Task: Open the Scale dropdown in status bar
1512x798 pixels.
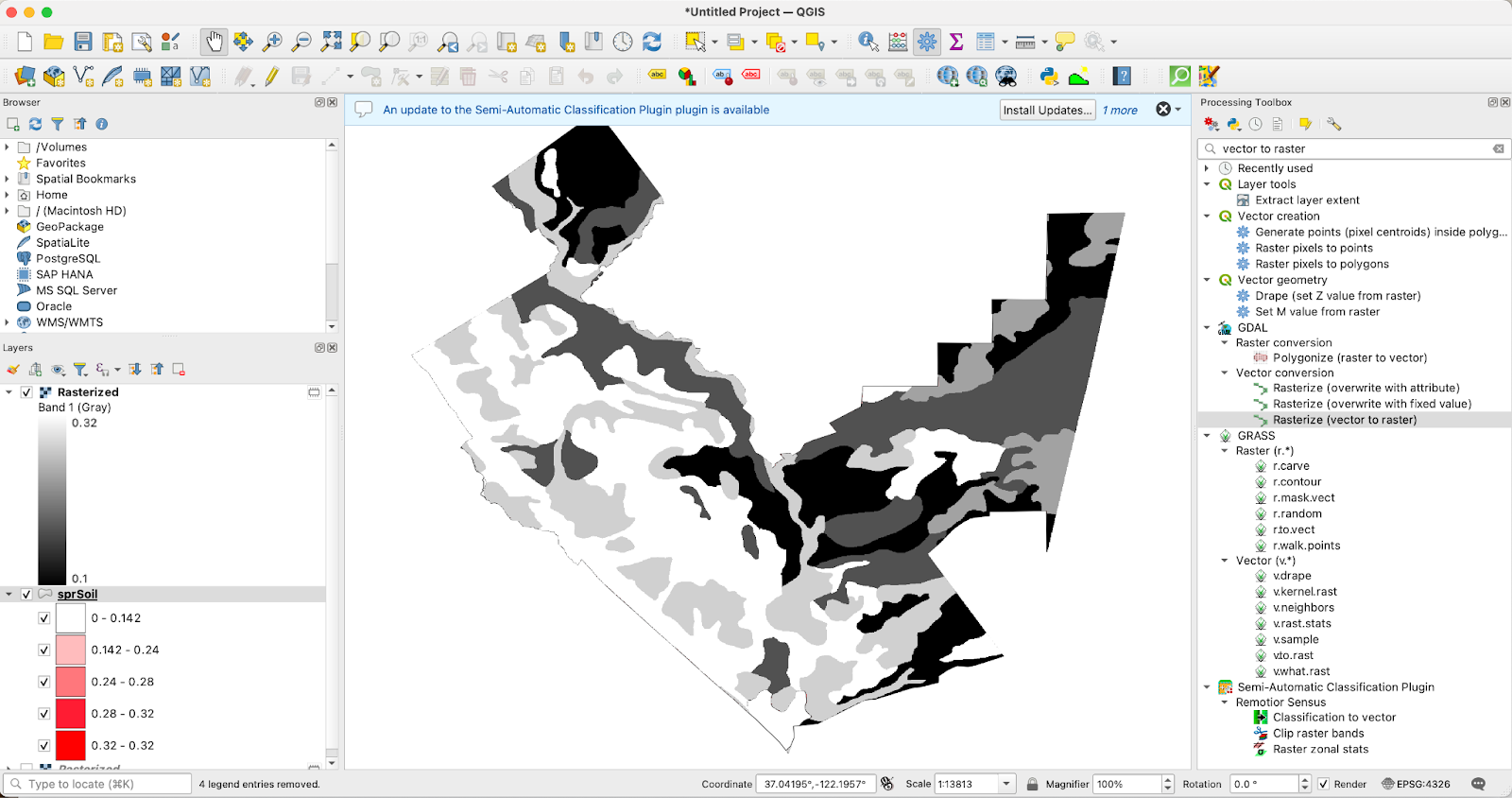Action: (x=1006, y=784)
